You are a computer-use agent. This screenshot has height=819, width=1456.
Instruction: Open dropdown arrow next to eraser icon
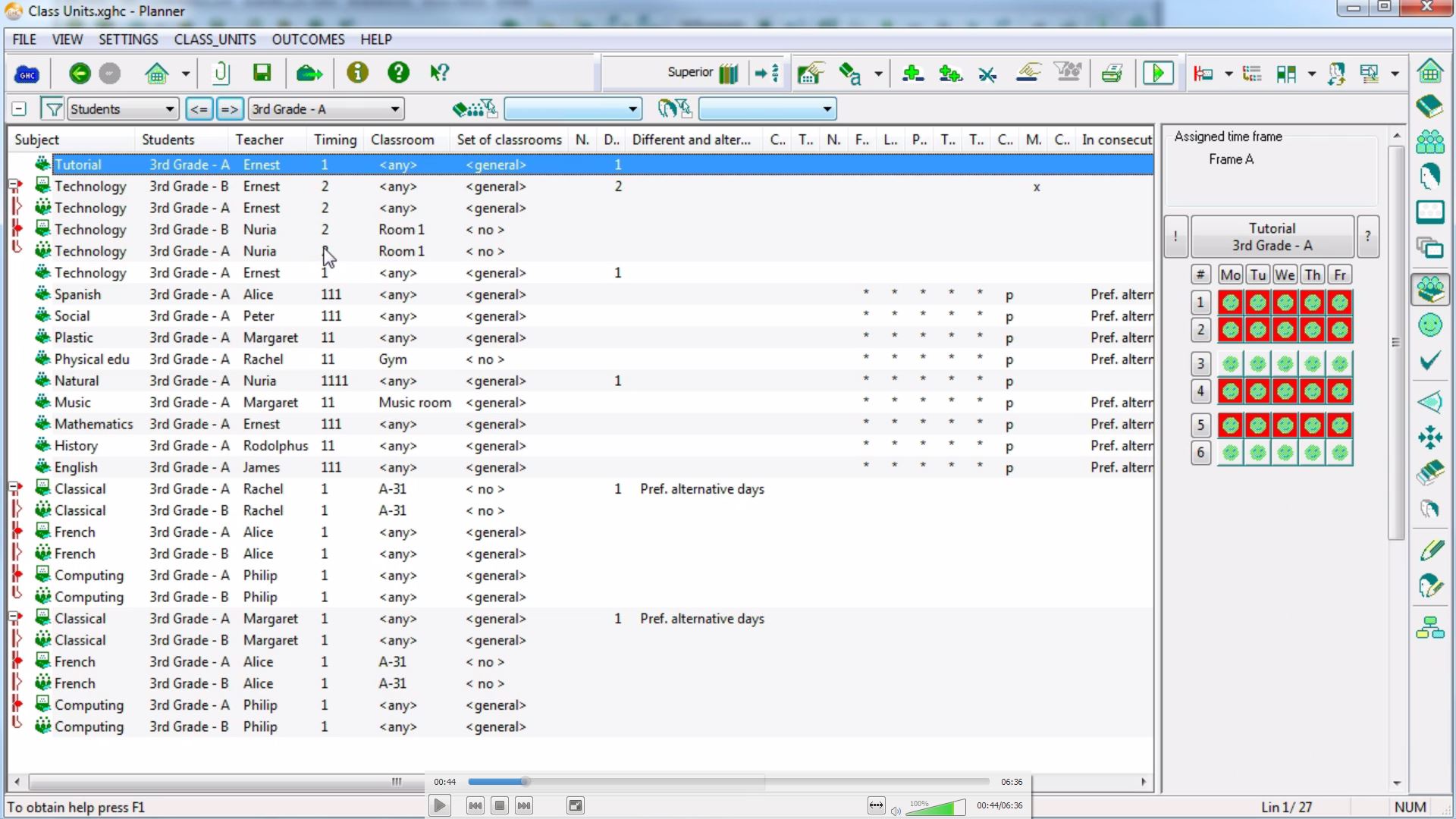pos(878,74)
